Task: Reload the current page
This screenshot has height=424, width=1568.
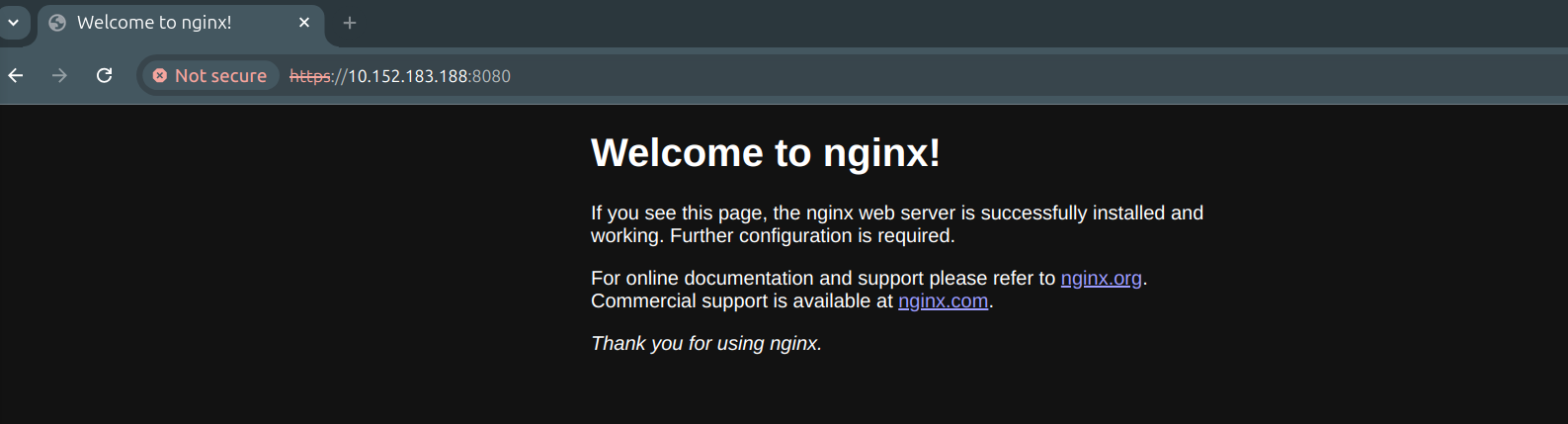Action: click(x=104, y=76)
